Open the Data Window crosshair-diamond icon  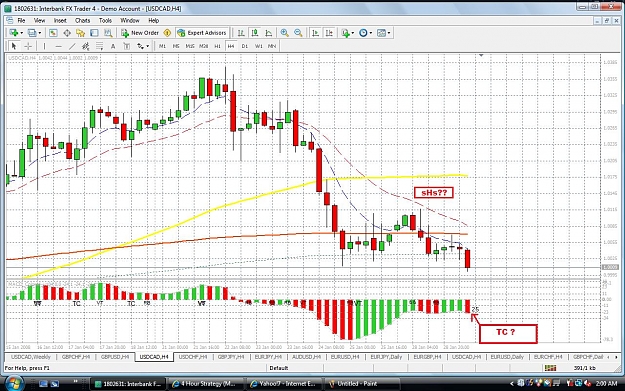67,33
